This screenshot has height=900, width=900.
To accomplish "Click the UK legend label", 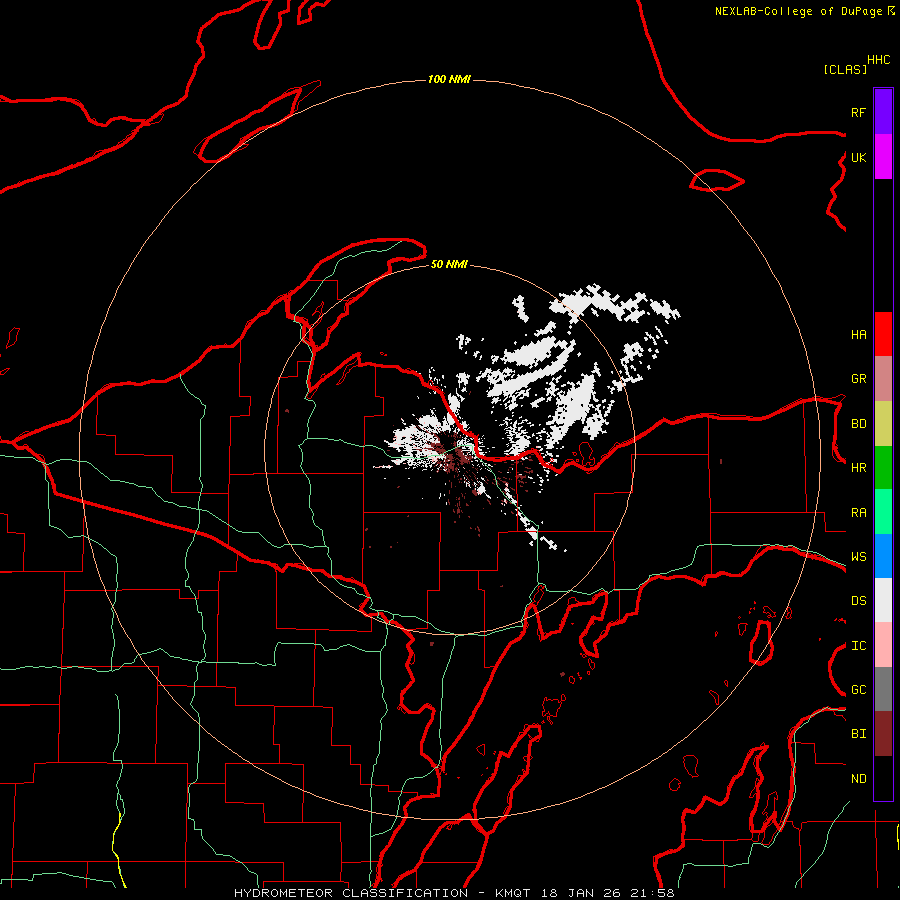I will coord(858,157).
